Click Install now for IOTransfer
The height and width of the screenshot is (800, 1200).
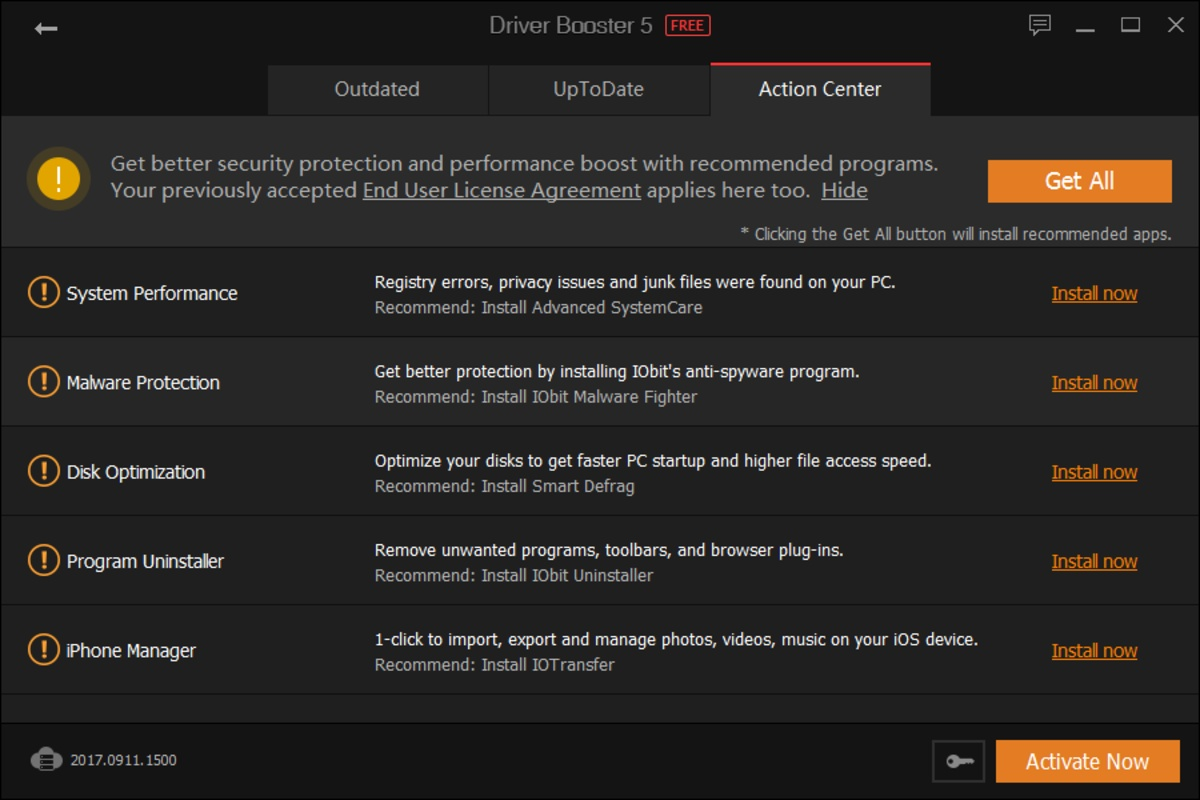1094,650
